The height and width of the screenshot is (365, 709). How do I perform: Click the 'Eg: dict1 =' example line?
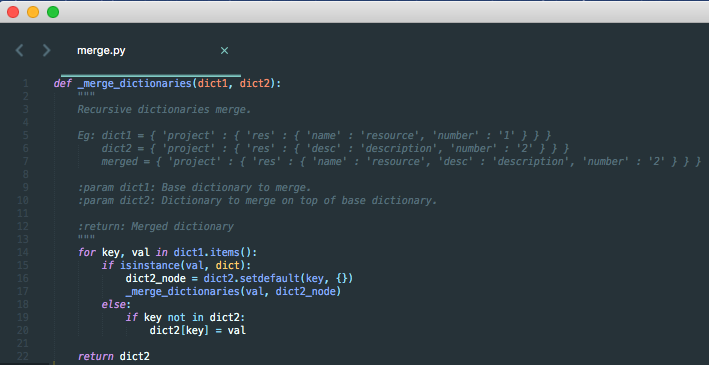314,136
